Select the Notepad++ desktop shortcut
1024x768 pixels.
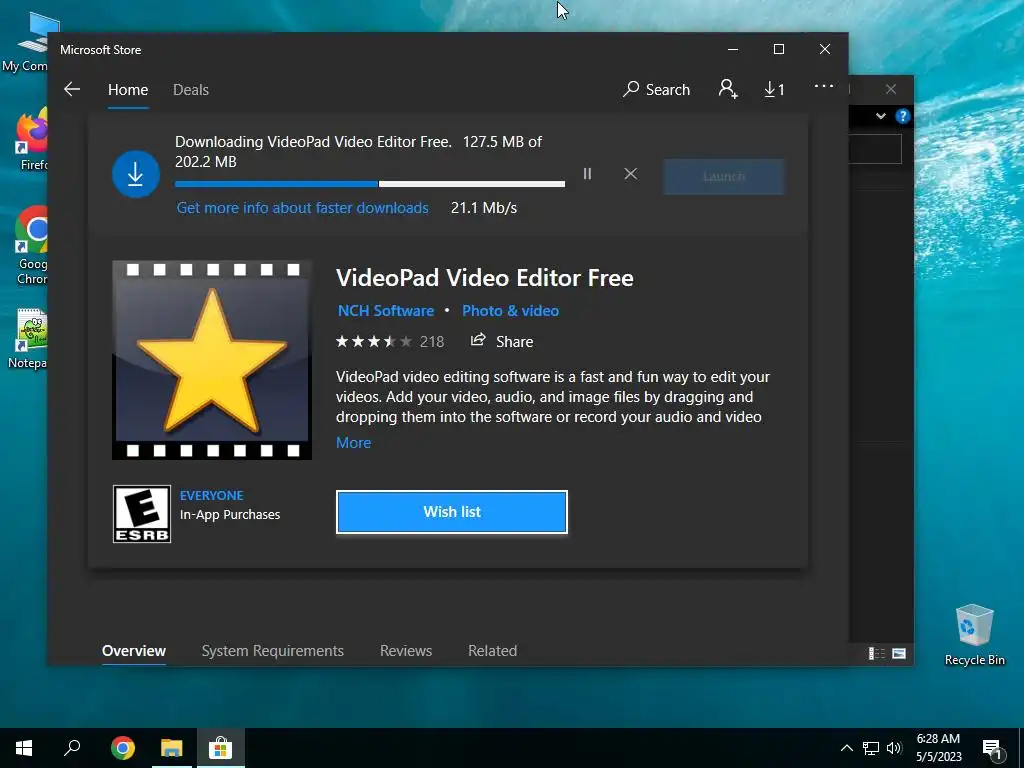30,338
